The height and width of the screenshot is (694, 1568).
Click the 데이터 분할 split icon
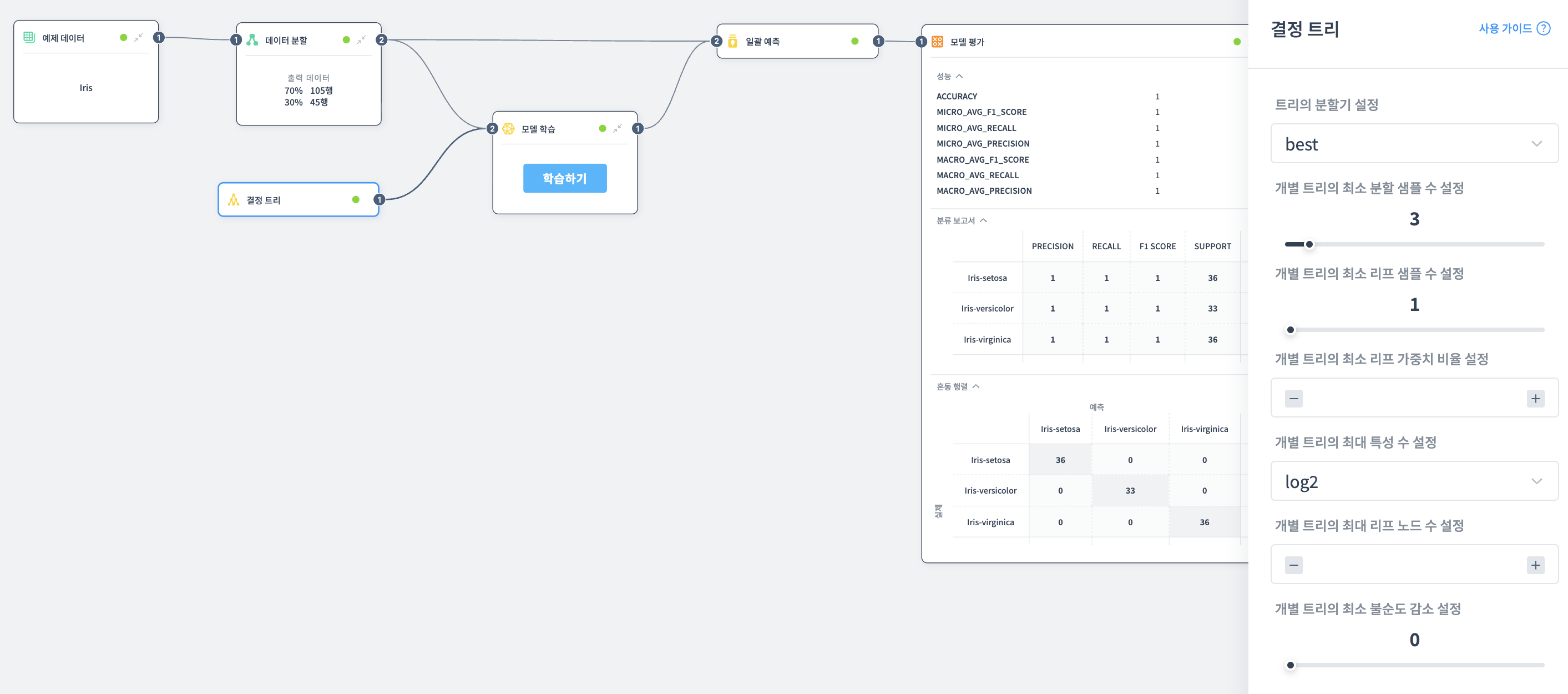252,40
